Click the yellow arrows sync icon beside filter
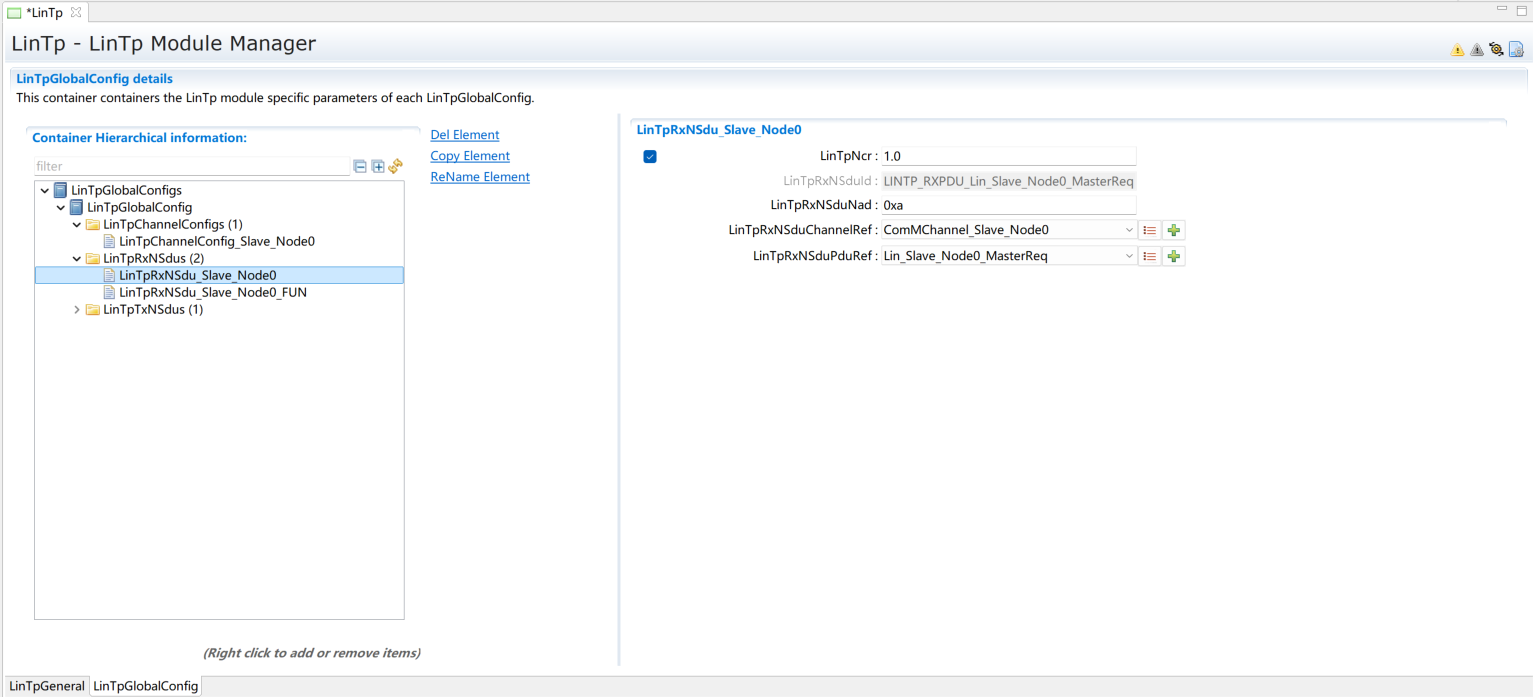 (395, 166)
